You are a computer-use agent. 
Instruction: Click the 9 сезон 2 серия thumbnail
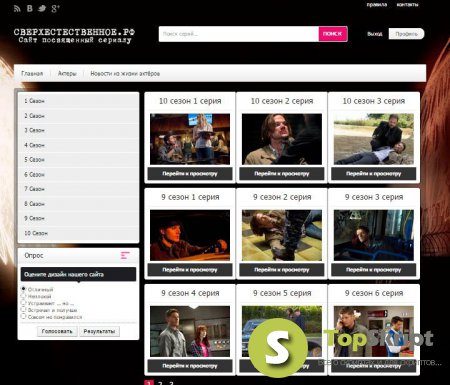click(x=282, y=235)
